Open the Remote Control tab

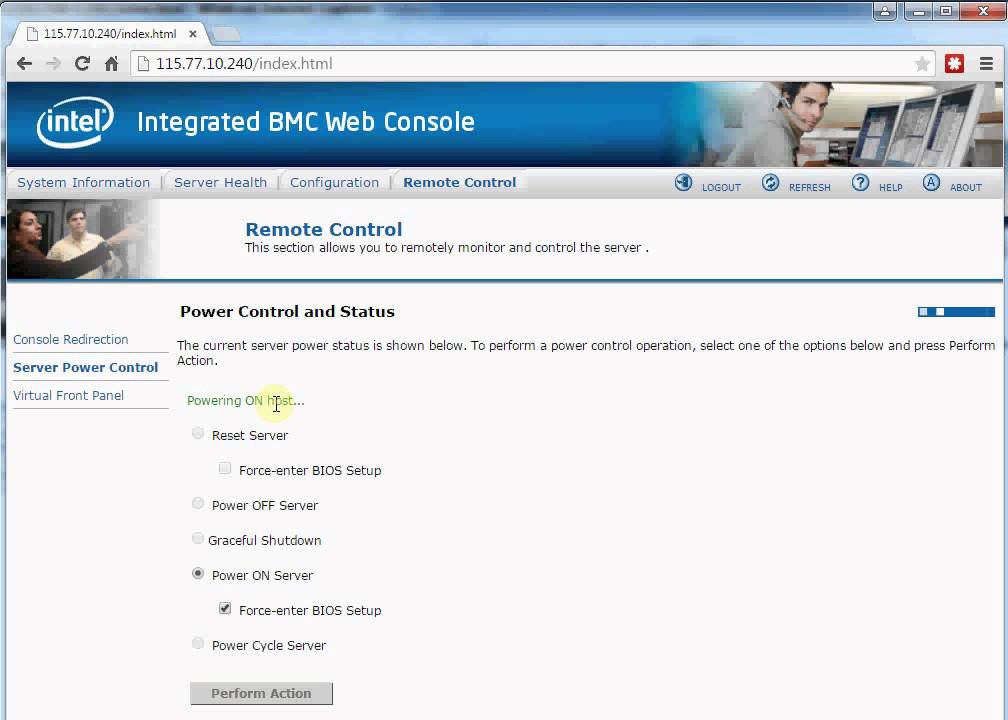tap(460, 183)
